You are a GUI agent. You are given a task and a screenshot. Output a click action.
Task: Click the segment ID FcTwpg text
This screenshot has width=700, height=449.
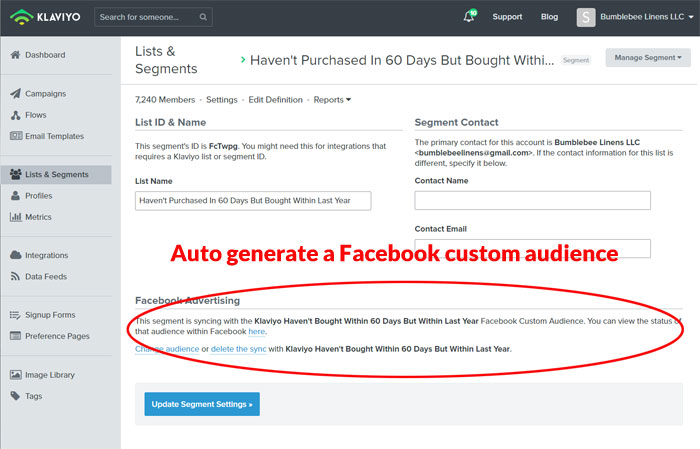(223, 146)
